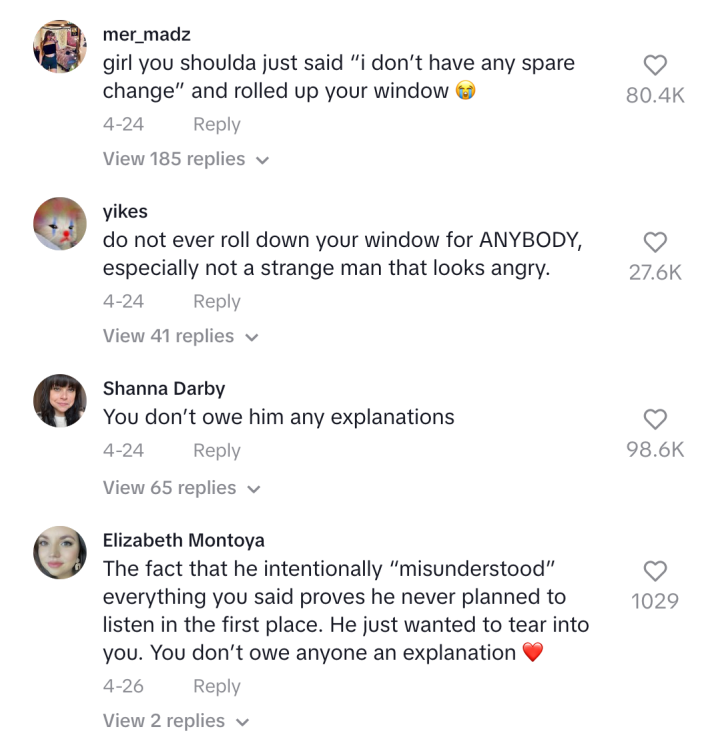
Task: Reply to Shanna Darby's comment
Action: [x=217, y=451]
